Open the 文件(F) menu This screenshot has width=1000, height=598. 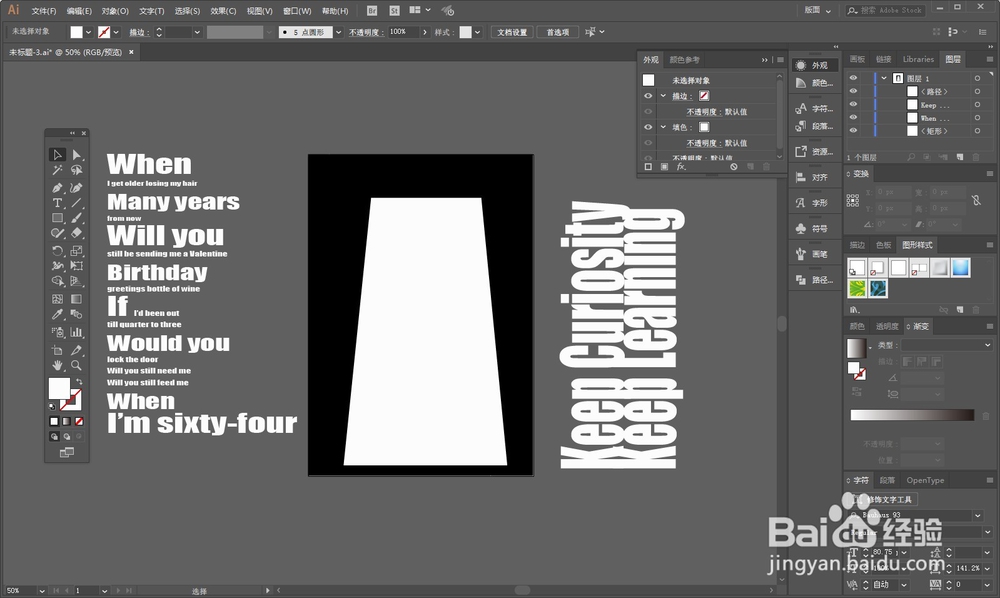point(44,11)
